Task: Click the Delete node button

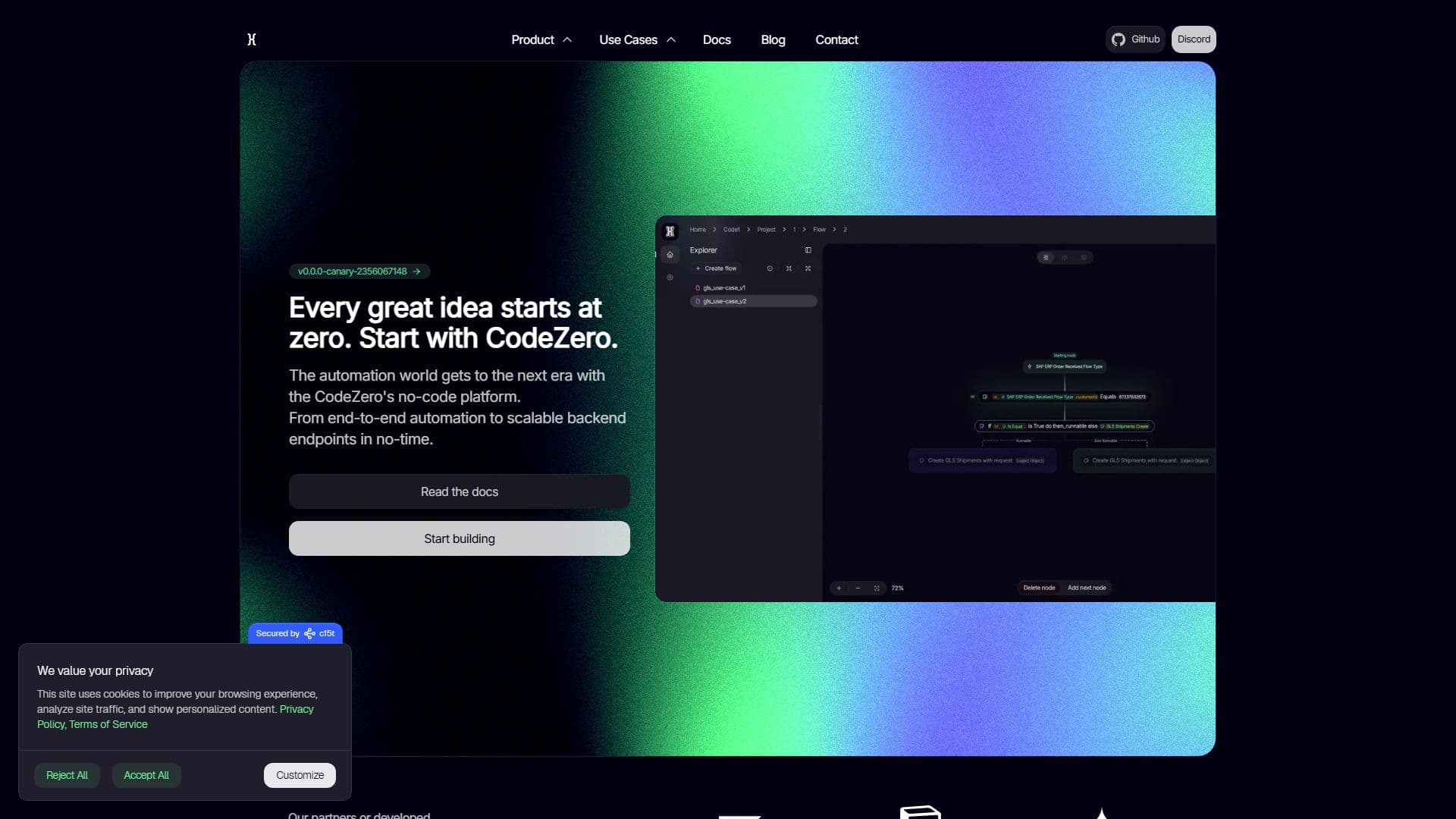Action: coord(1039,588)
